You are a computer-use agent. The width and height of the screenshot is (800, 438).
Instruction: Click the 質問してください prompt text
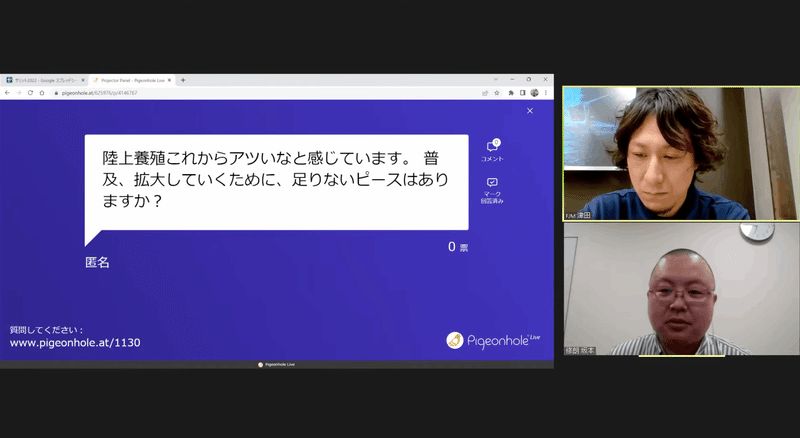(46, 330)
